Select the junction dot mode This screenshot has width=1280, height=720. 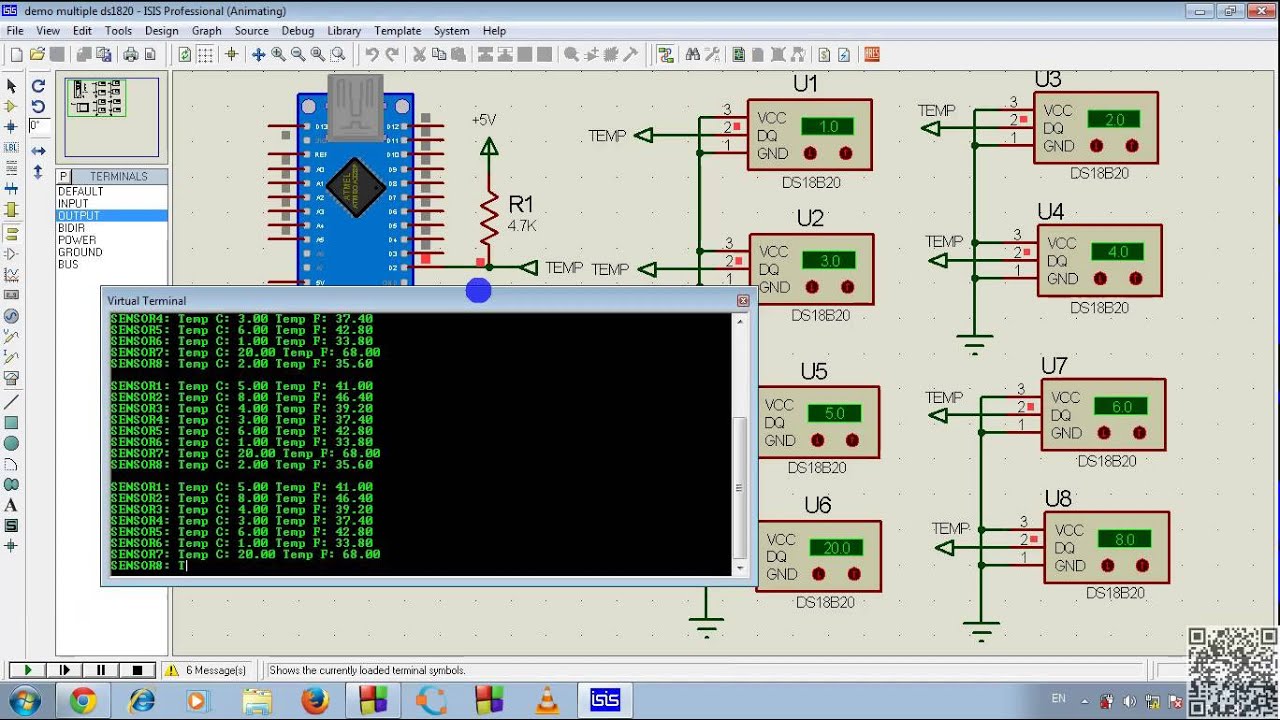12,127
